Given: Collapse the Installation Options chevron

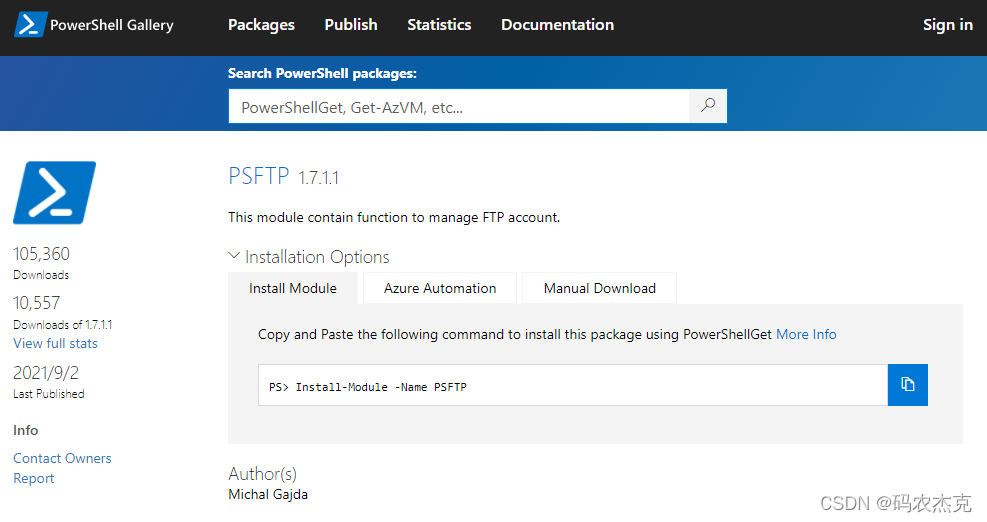Looking at the screenshot, I should coord(234,256).
